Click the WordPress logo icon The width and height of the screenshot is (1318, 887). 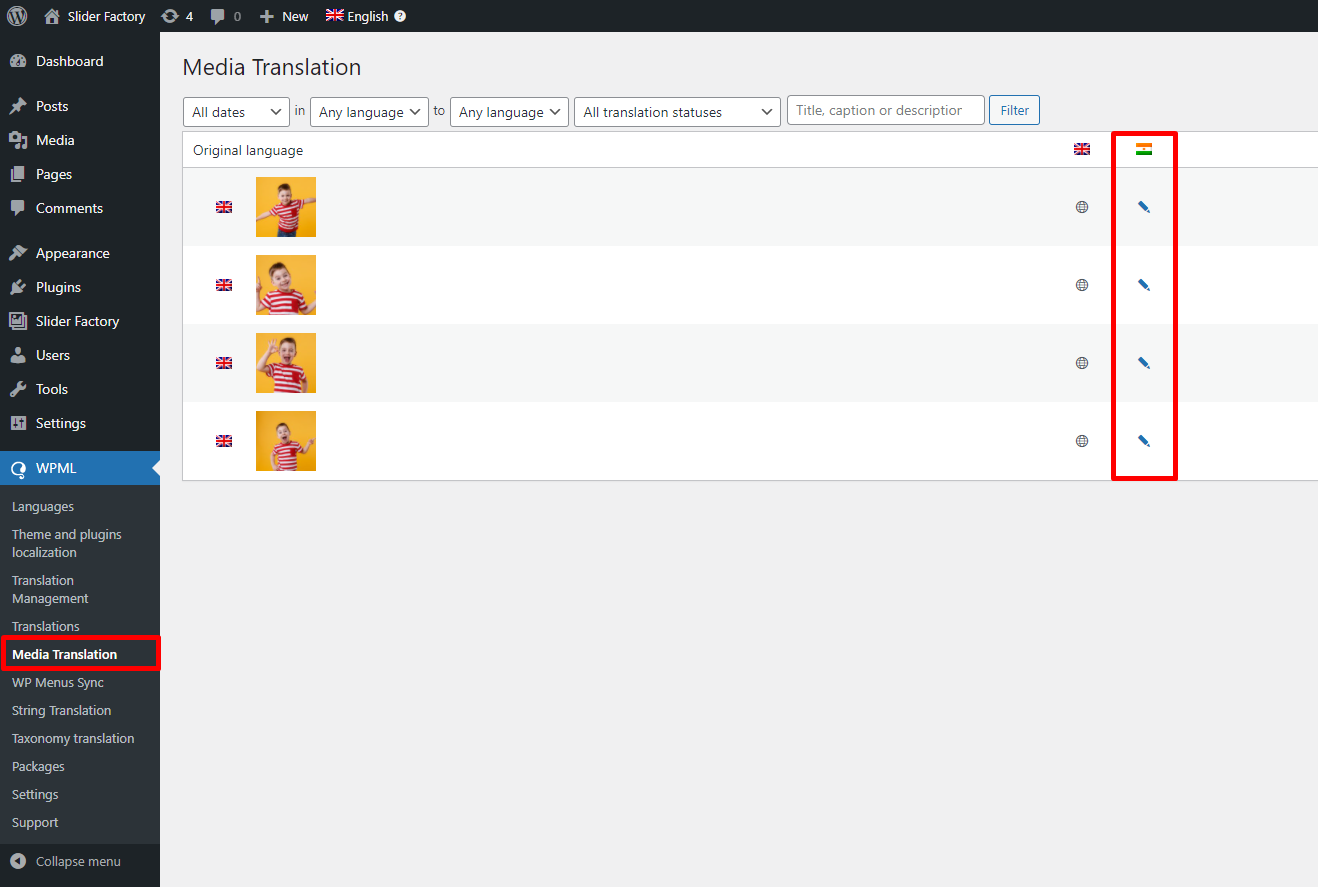pyautogui.click(x=17, y=16)
